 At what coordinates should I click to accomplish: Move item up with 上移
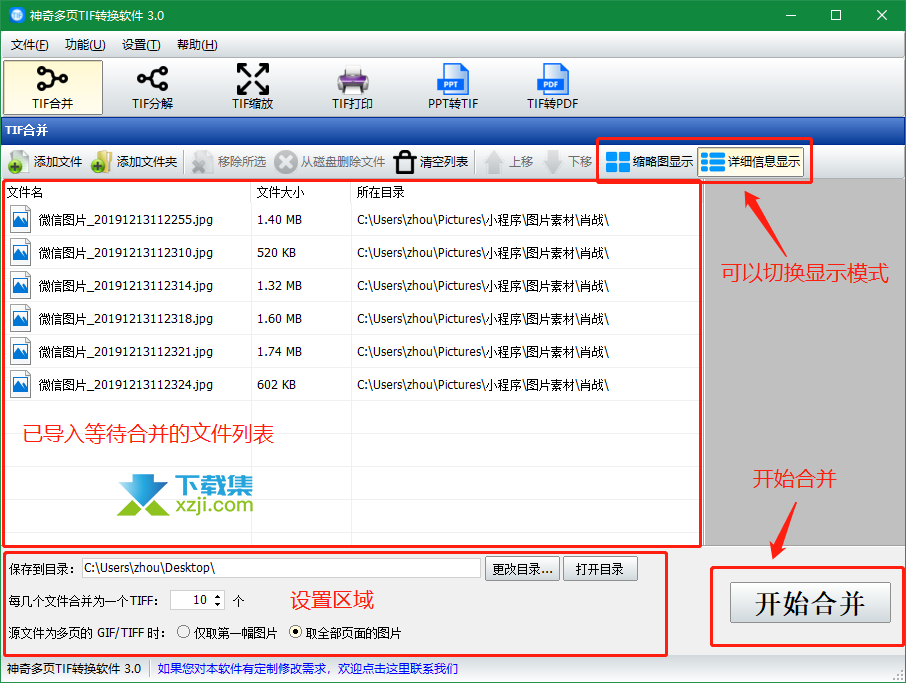(508, 162)
